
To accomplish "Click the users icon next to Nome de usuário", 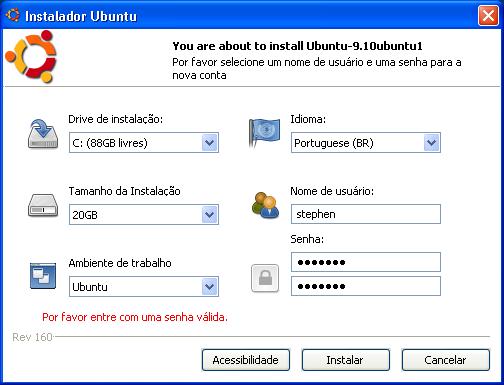I will (x=265, y=205).
